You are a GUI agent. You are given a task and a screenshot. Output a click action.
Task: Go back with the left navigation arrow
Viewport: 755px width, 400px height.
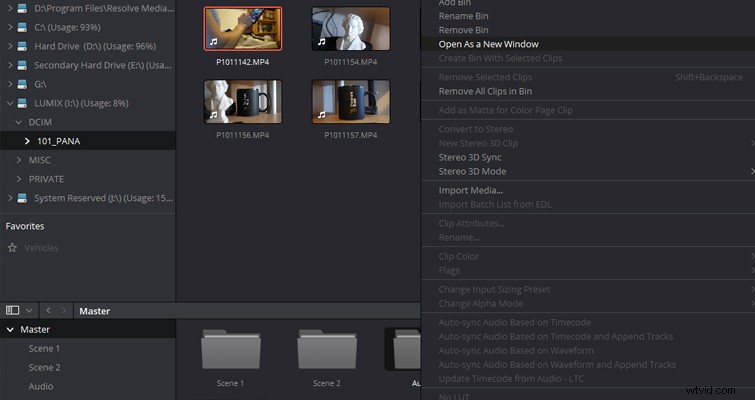[x=48, y=310]
